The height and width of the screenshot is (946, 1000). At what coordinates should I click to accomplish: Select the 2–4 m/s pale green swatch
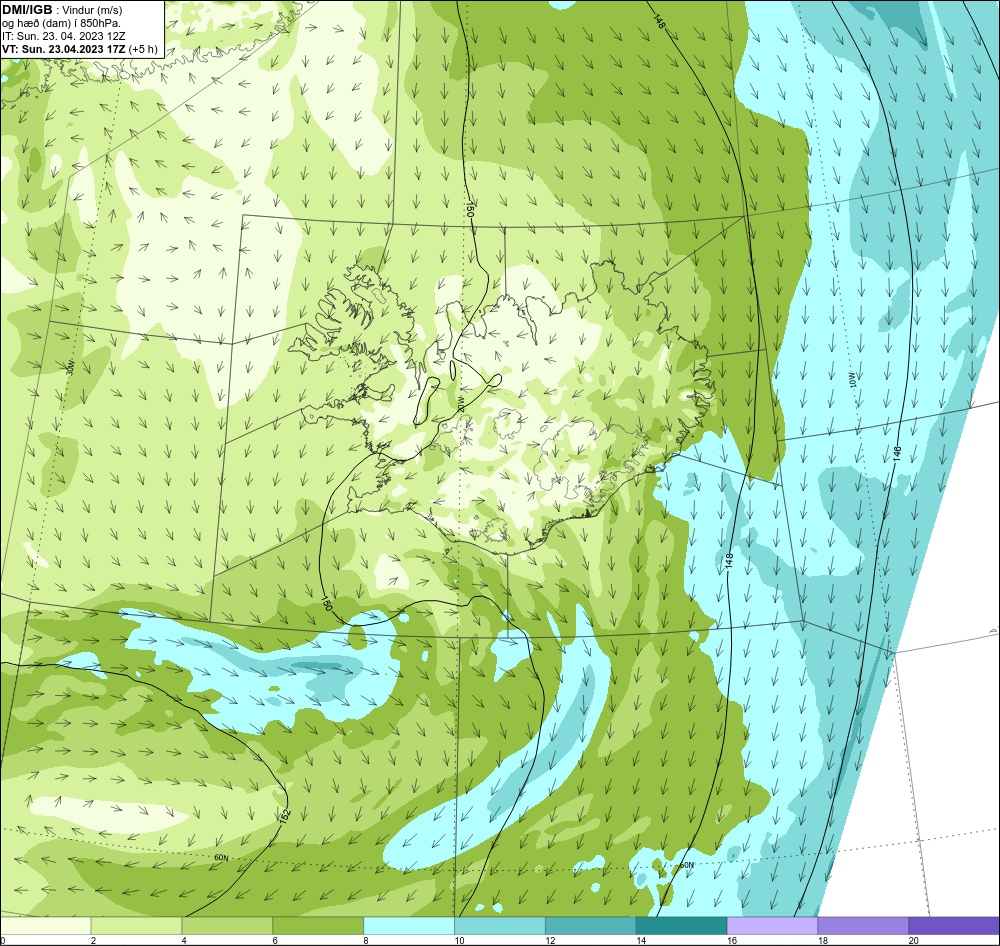click(136, 925)
